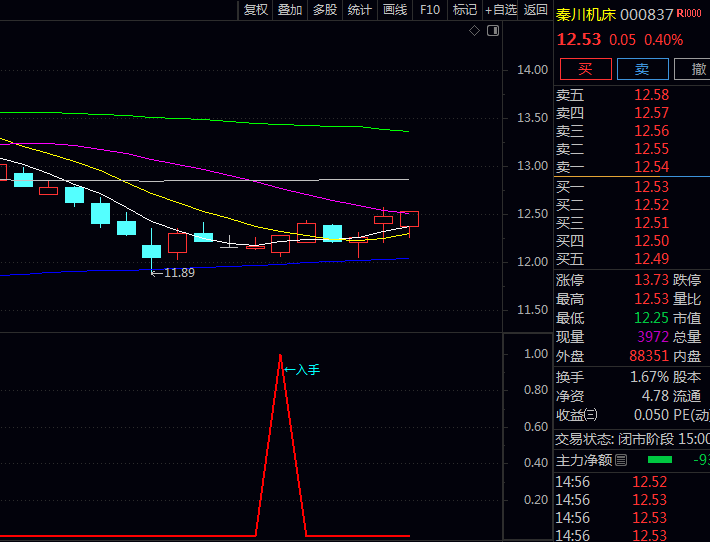Image resolution: width=710 pixels, height=542 pixels.
Task: Open the 多股 multi-stock view
Action: click(x=325, y=10)
